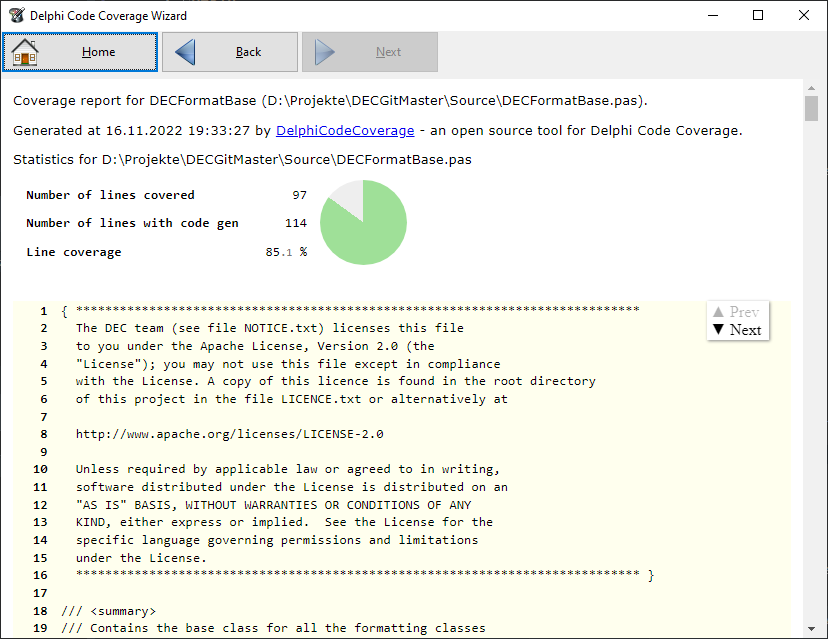
Task: Click 'Coverage report for DECFormatBase' heading text
Action: tap(330, 100)
